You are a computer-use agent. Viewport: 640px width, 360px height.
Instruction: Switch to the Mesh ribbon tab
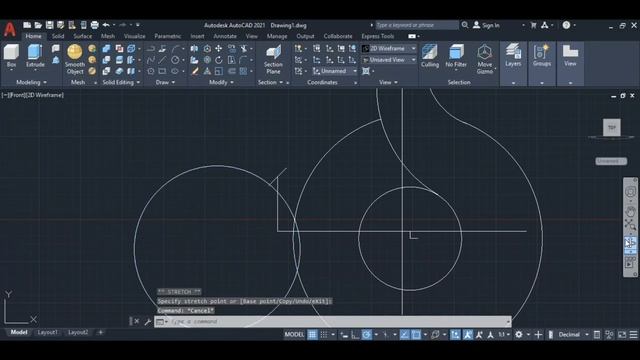click(x=108, y=36)
